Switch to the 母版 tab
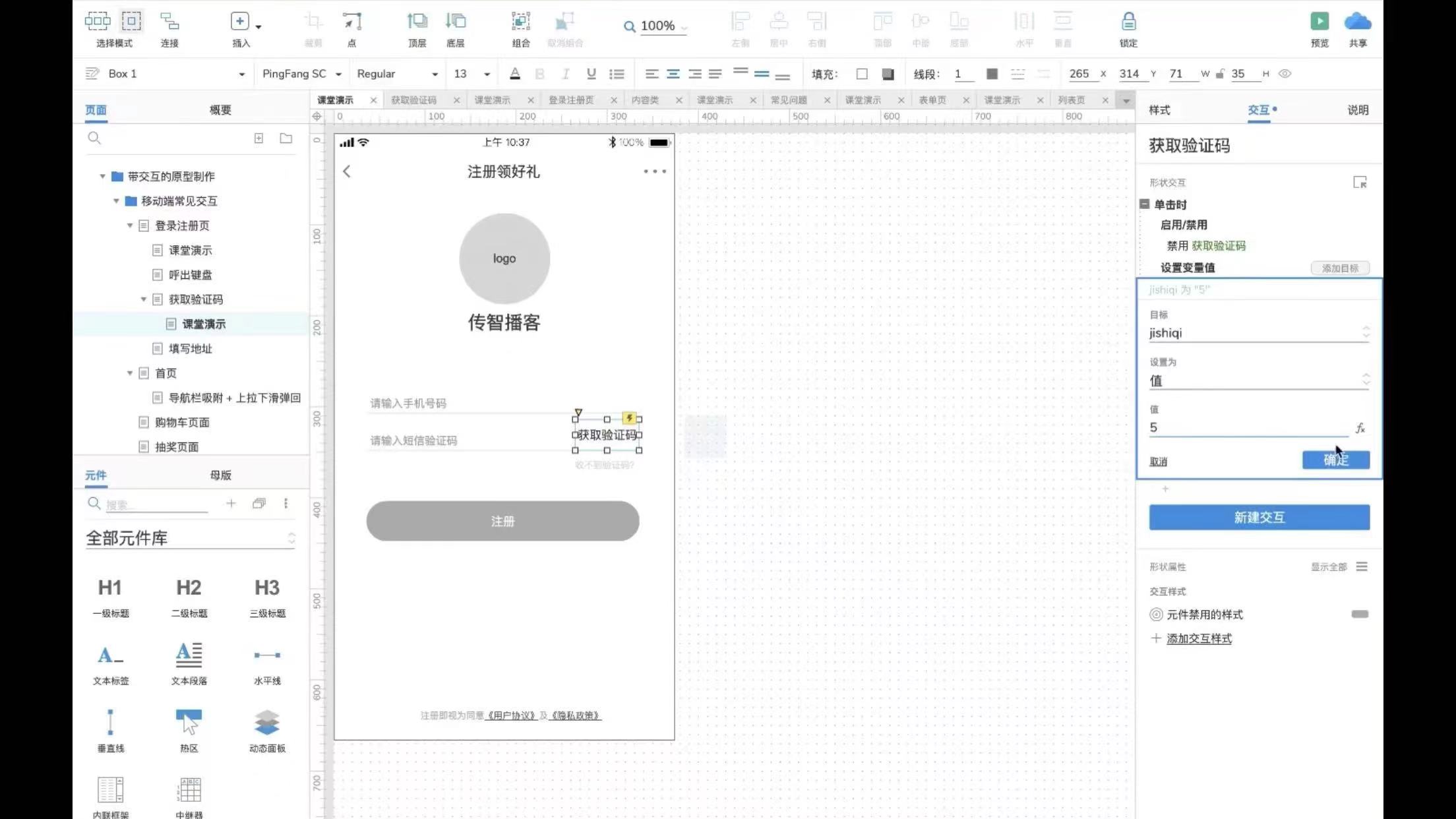The height and width of the screenshot is (819, 1456). coord(220,475)
